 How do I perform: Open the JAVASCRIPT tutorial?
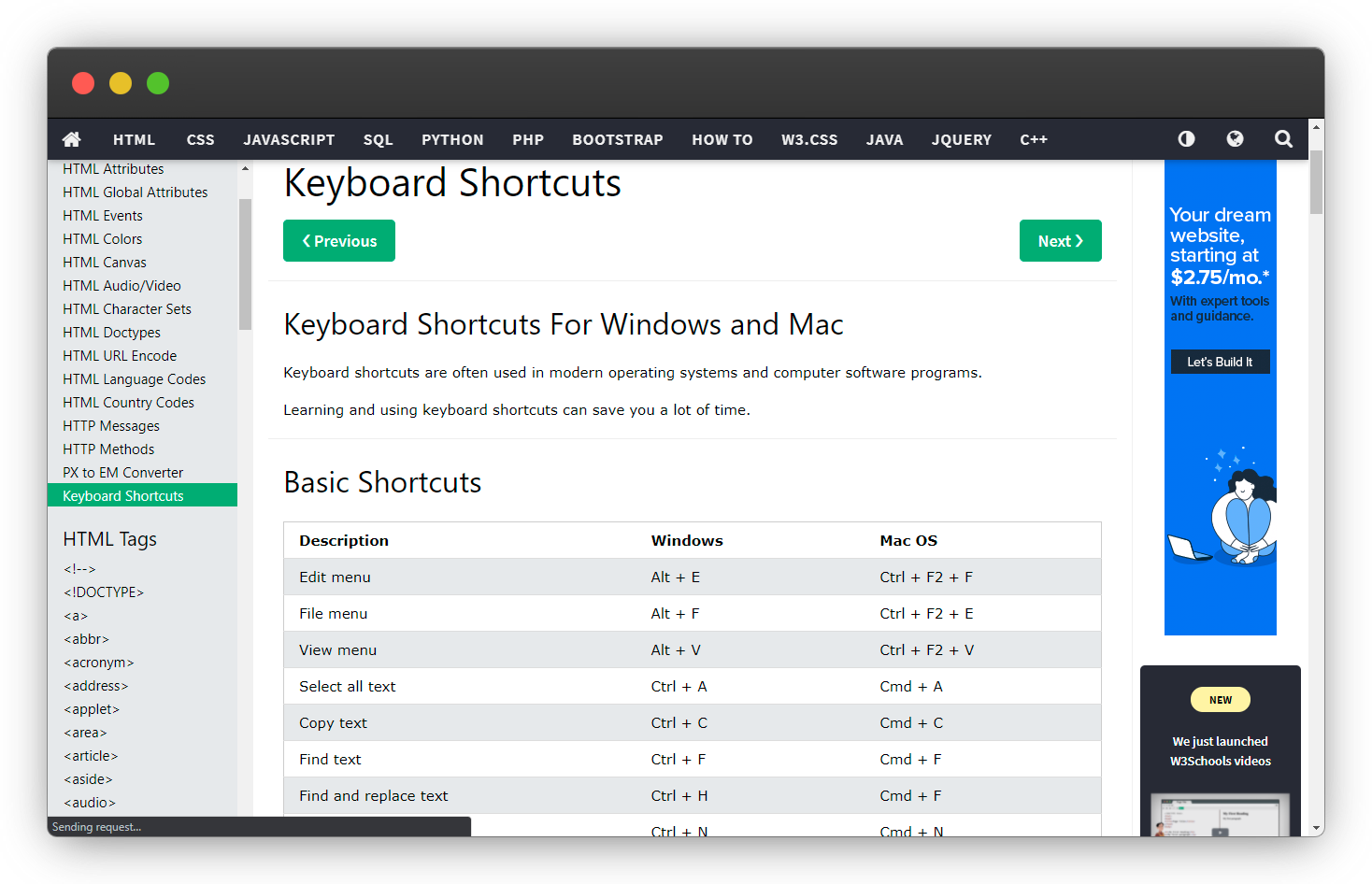pyautogui.click(x=289, y=139)
